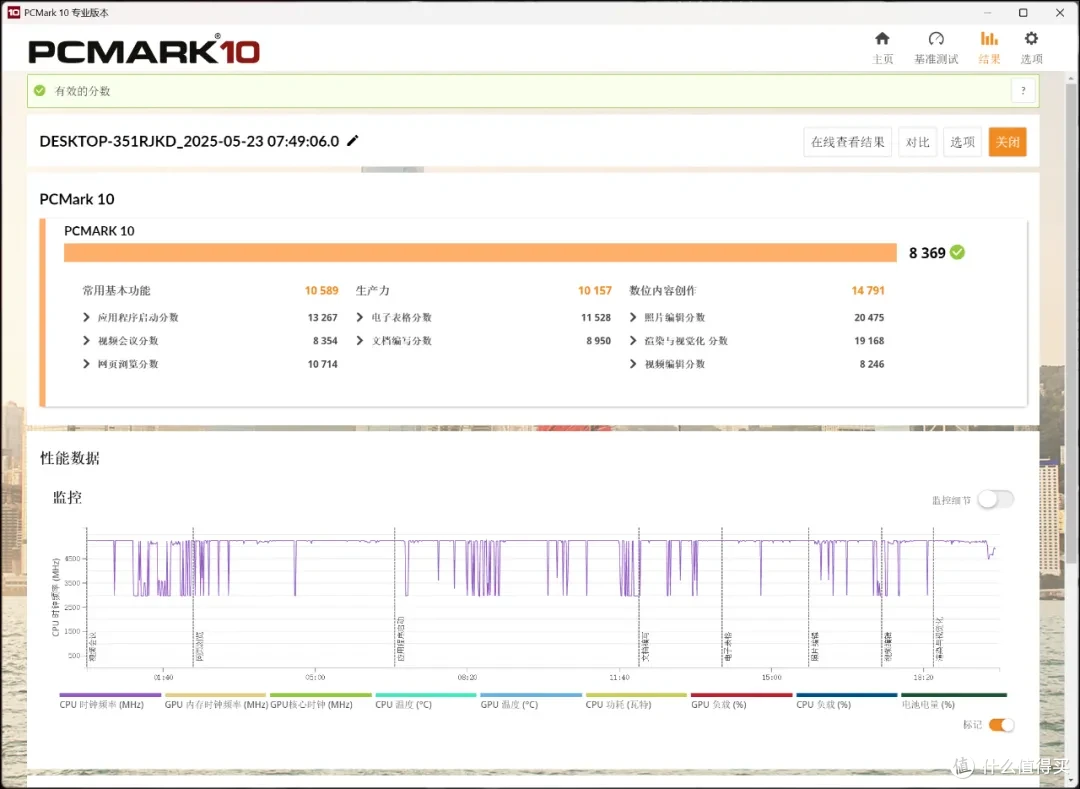Viewport: 1080px width, 789px height.
Task: Click the 选项 button beside 对比
Action: (x=962, y=142)
